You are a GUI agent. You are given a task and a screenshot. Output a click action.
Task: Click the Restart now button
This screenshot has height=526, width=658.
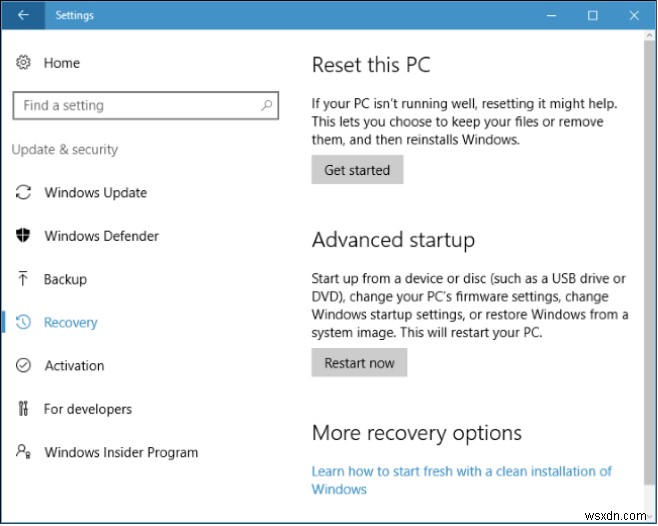359,362
